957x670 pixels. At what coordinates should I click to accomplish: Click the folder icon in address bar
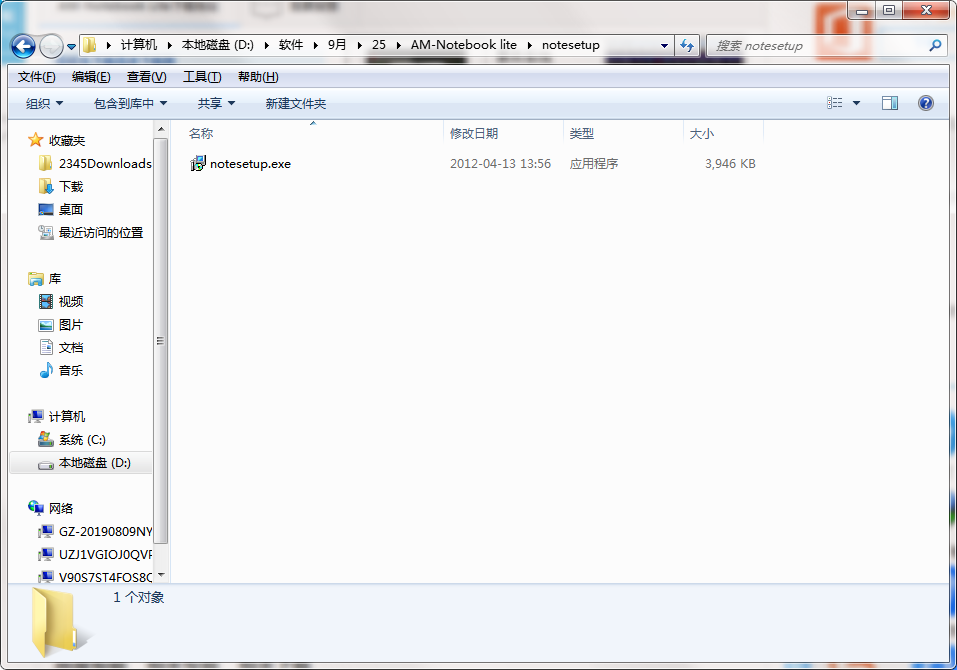pos(90,45)
